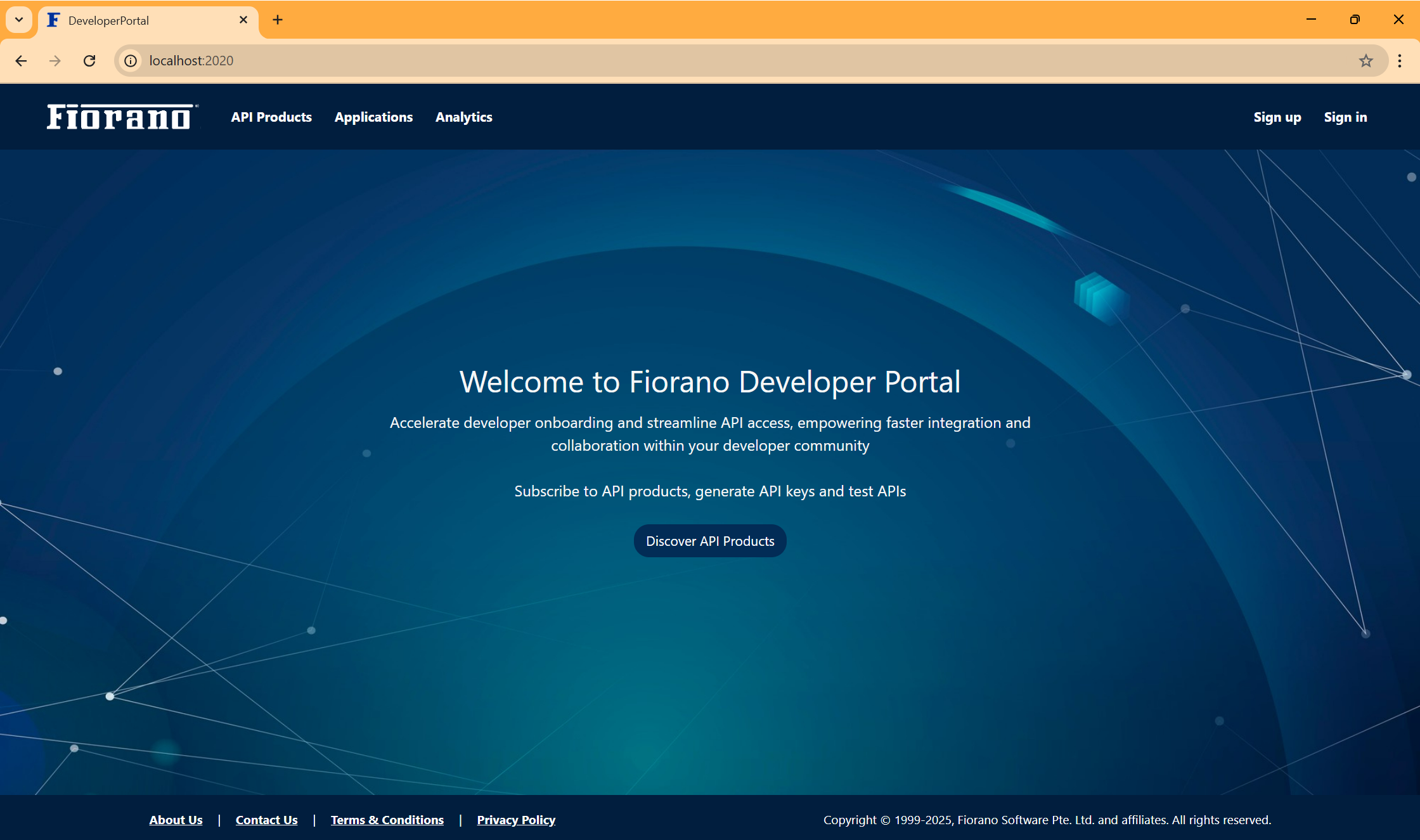
Task: Go back using the browser back arrow
Action: click(x=21, y=61)
